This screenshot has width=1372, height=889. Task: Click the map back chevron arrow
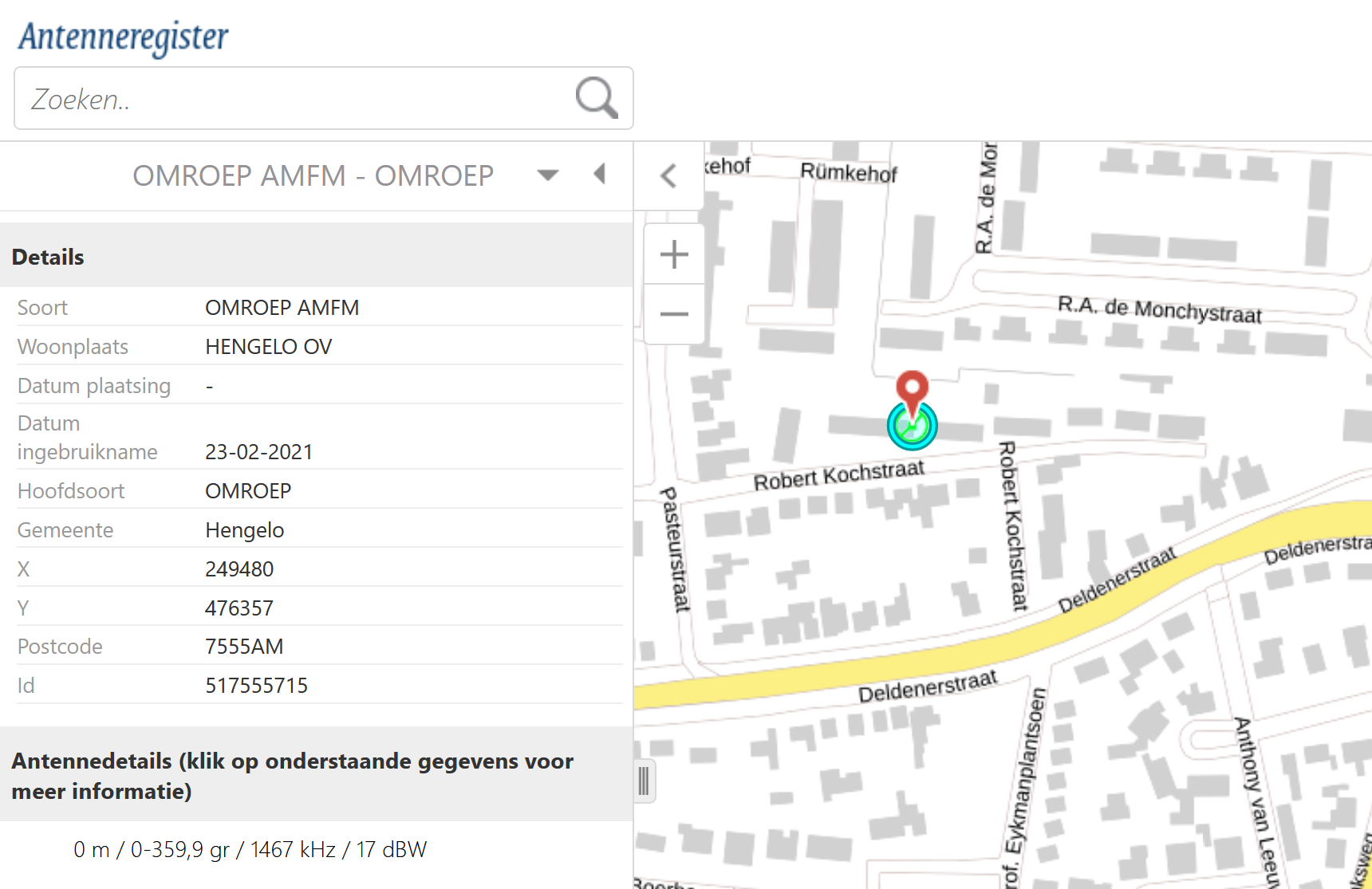(x=669, y=176)
